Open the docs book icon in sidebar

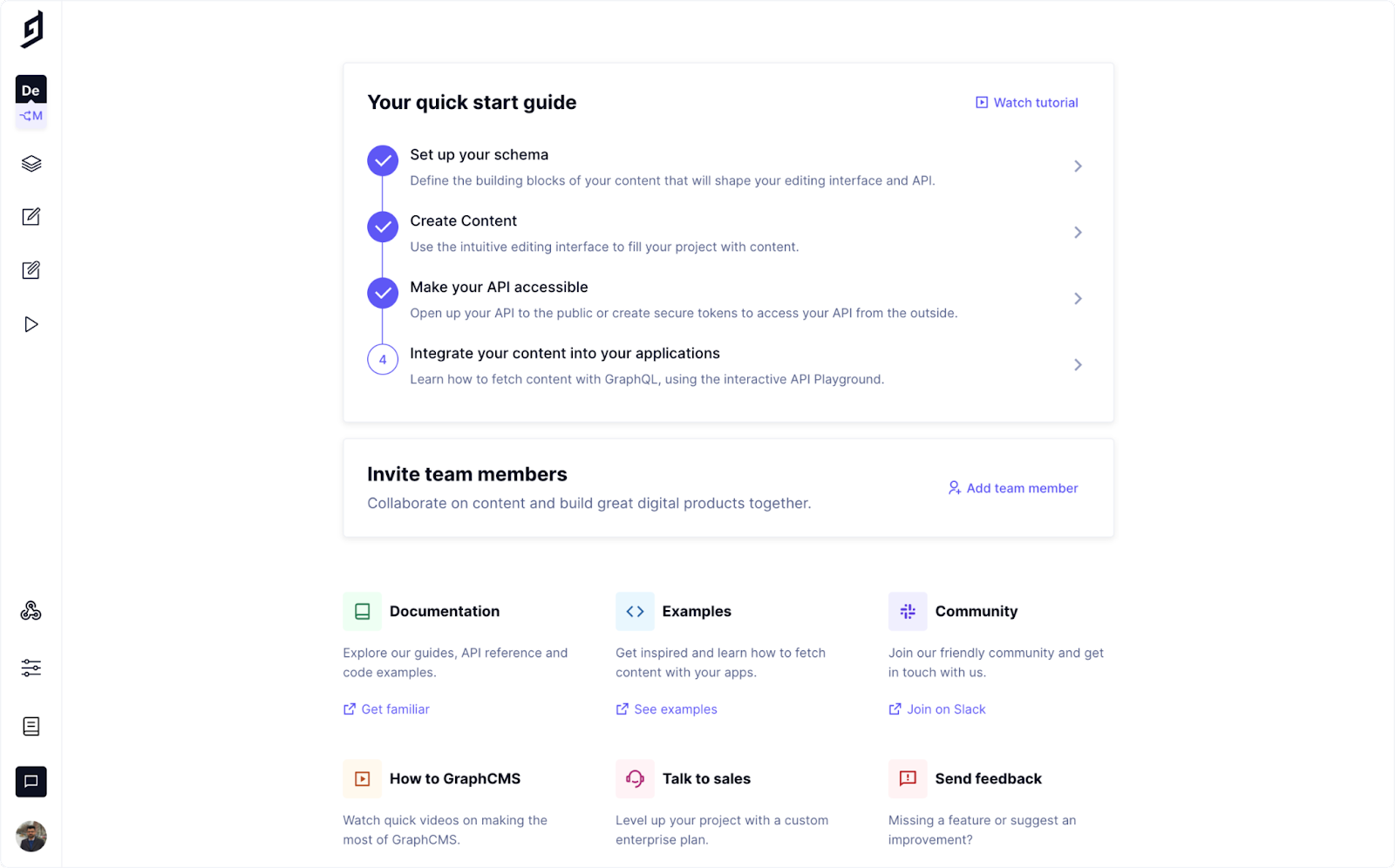31,726
